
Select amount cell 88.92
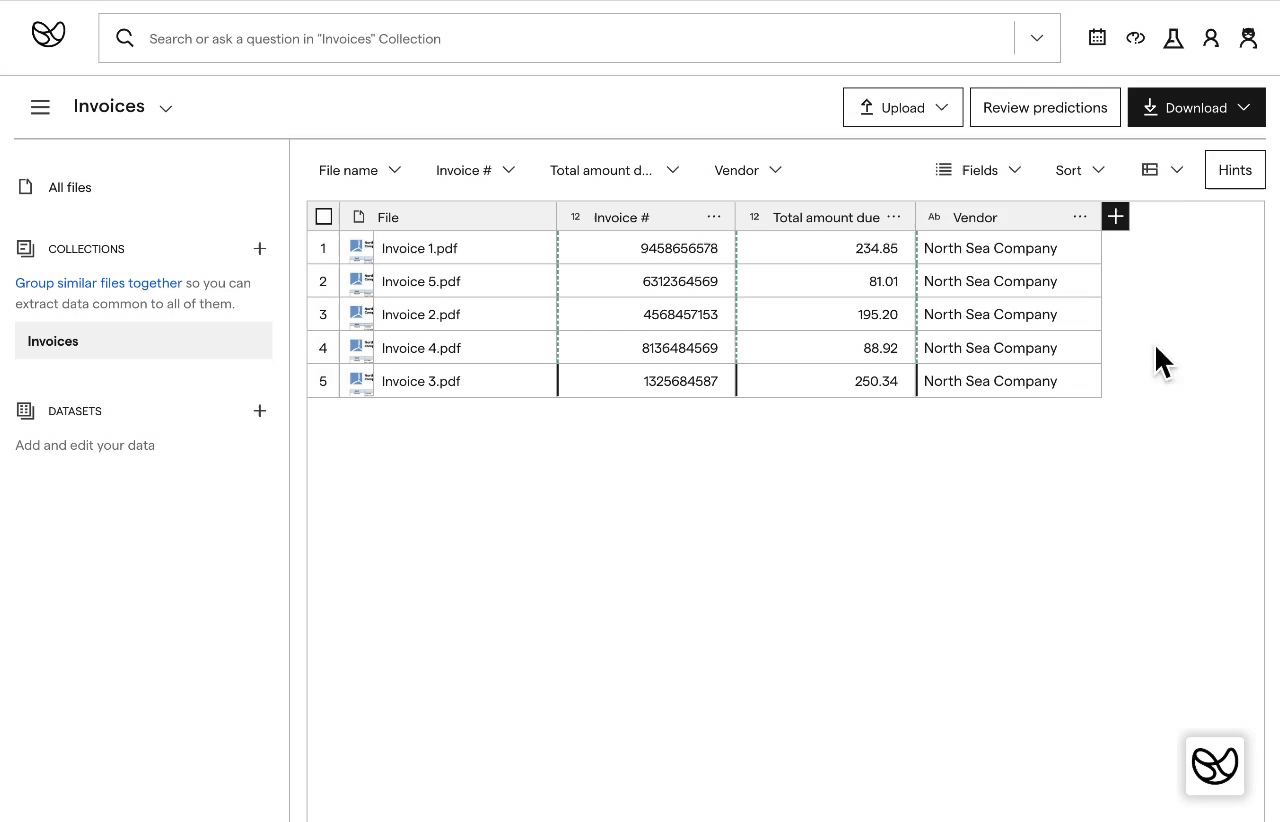pyautogui.click(x=826, y=348)
